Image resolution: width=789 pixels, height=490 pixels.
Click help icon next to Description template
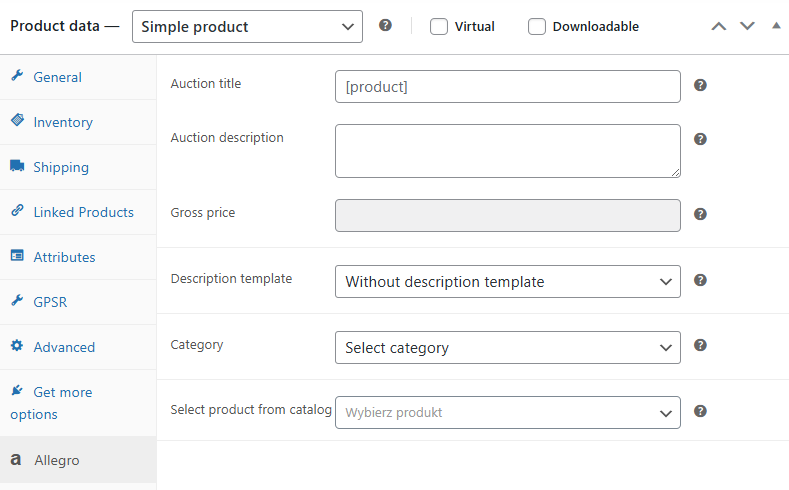pyautogui.click(x=700, y=280)
